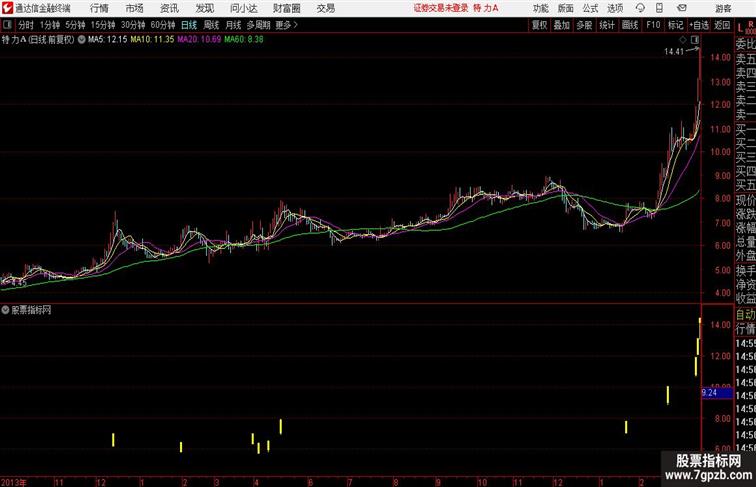Click the MA60: 8.38 indicator value

pos(243,40)
